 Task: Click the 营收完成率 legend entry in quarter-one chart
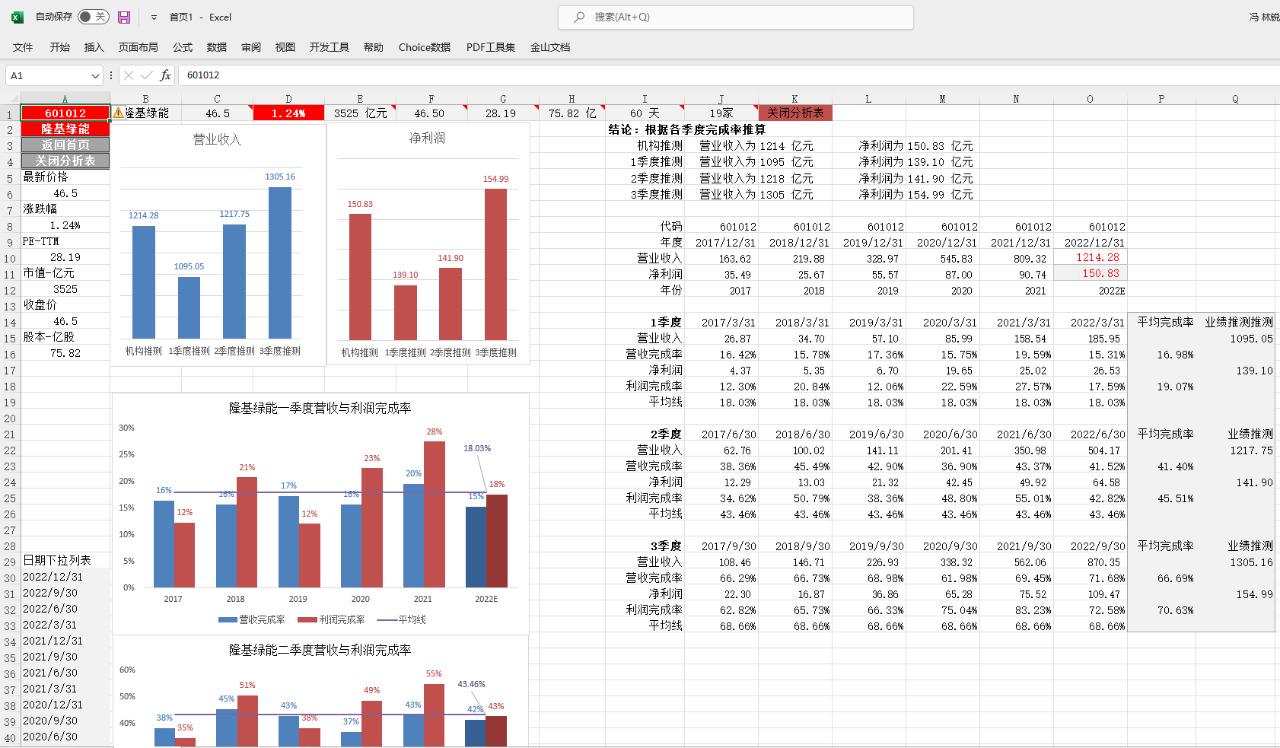(x=251, y=620)
